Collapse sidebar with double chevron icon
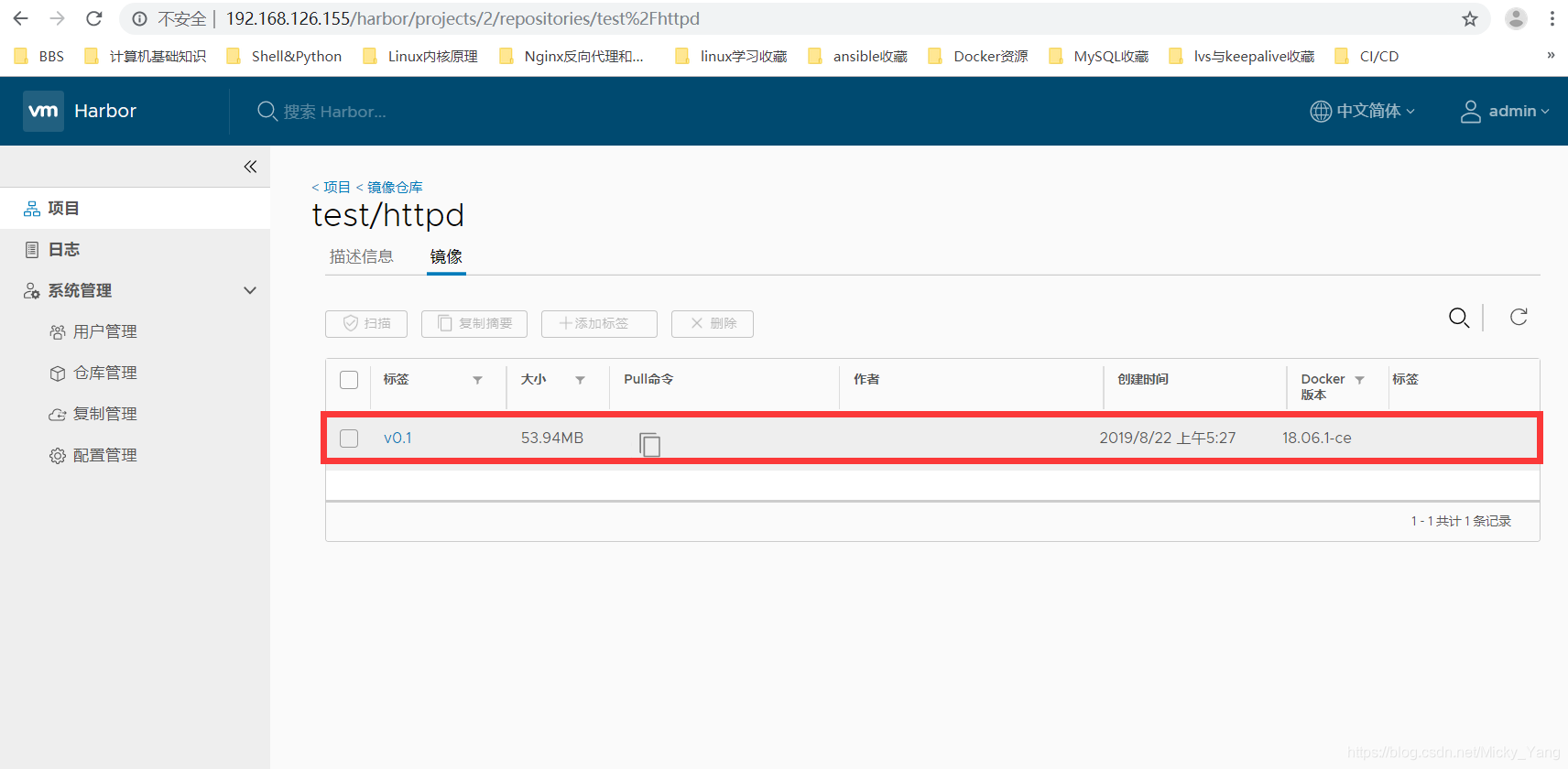This screenshot has width=1568, height=769. pyautogui.click(x=250, y=167)
